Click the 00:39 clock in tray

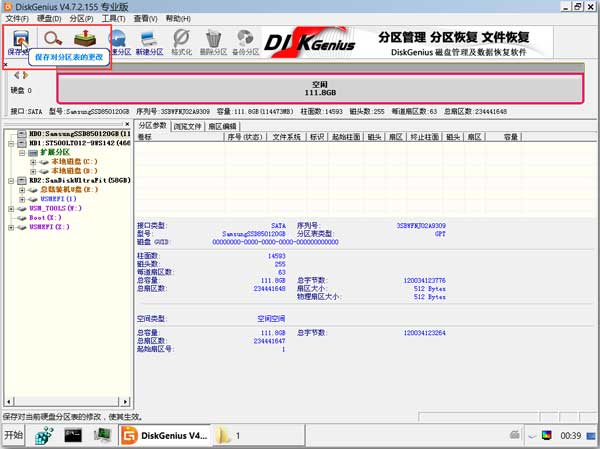(x=571, y=436)
